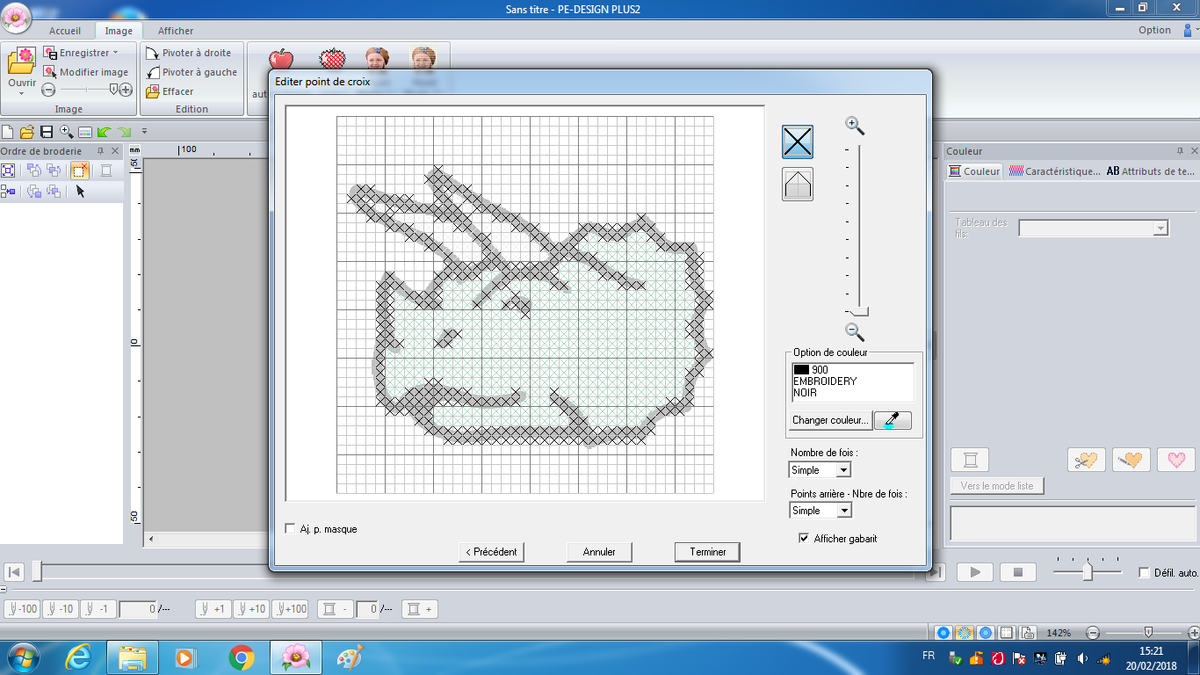Viewport: 1200px width, 675px height.
Task: Click the black 900 color swatch
Action: coord(801,370)
